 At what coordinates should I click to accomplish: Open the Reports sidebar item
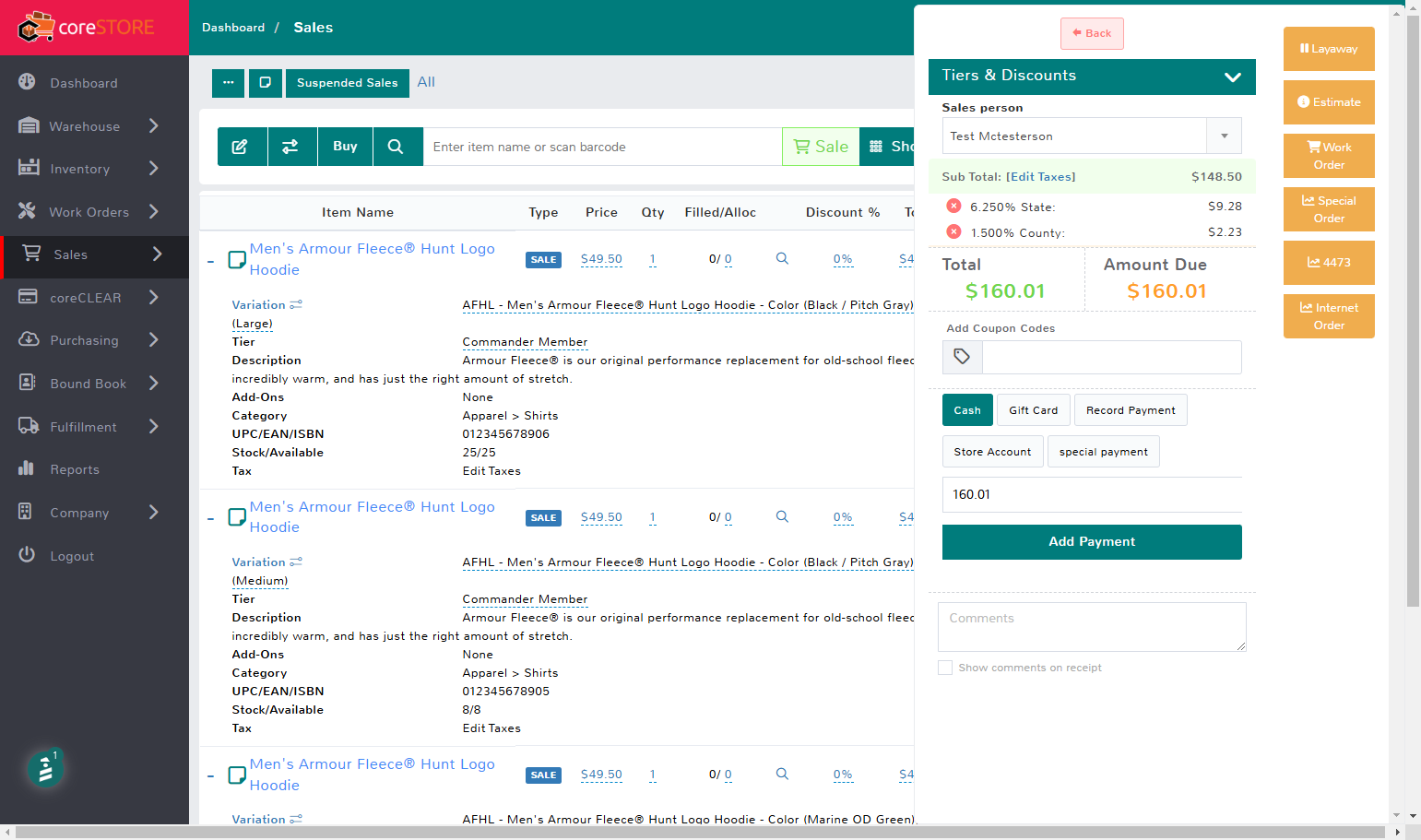(x=74, y=469)
